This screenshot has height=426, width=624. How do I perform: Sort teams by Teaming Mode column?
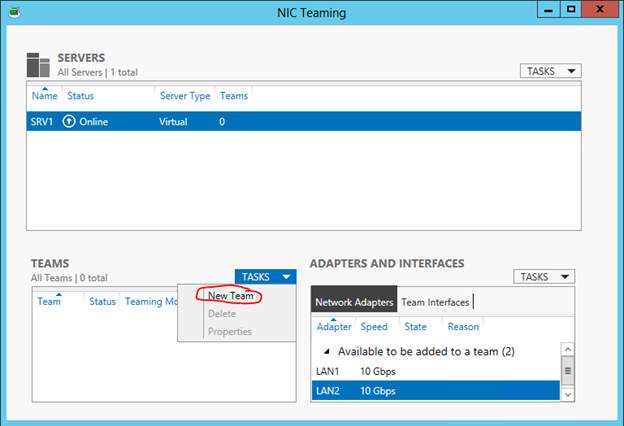151,301
